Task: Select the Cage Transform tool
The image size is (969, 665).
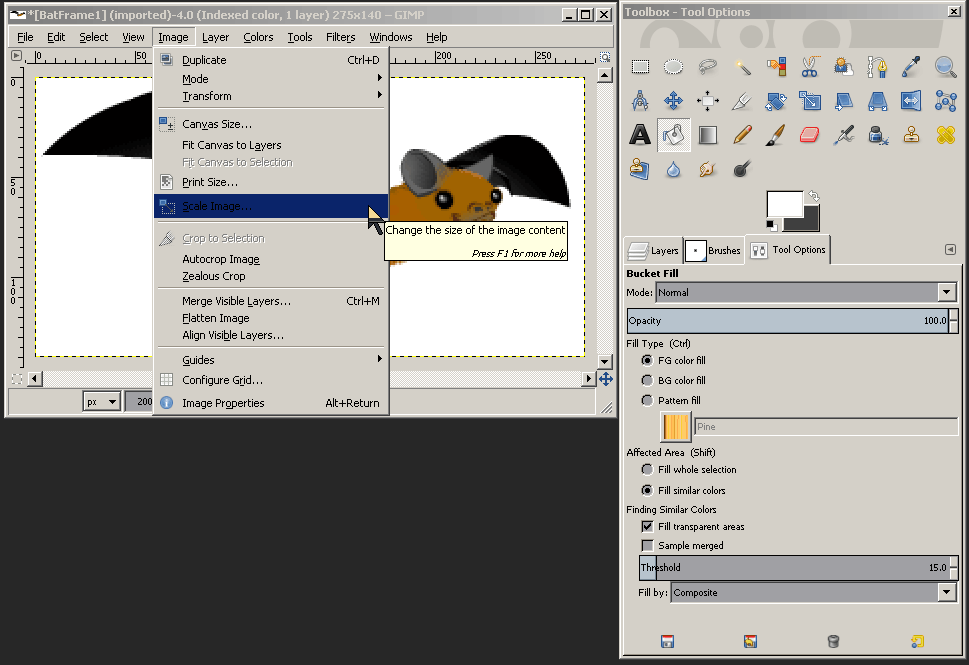Action: tap(945, 101)
